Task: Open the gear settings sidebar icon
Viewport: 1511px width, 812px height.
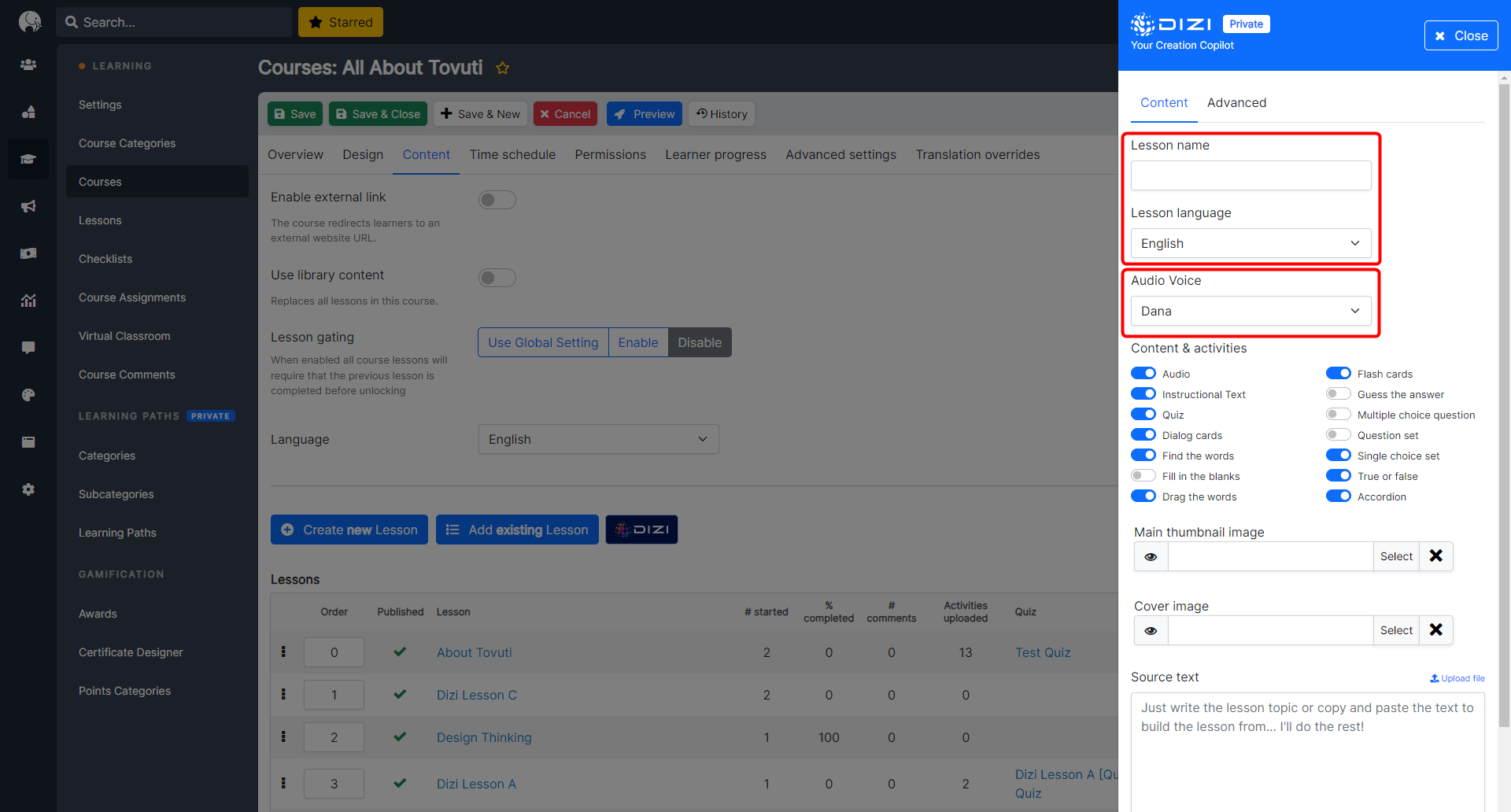Action: click(x=28, y=489)
